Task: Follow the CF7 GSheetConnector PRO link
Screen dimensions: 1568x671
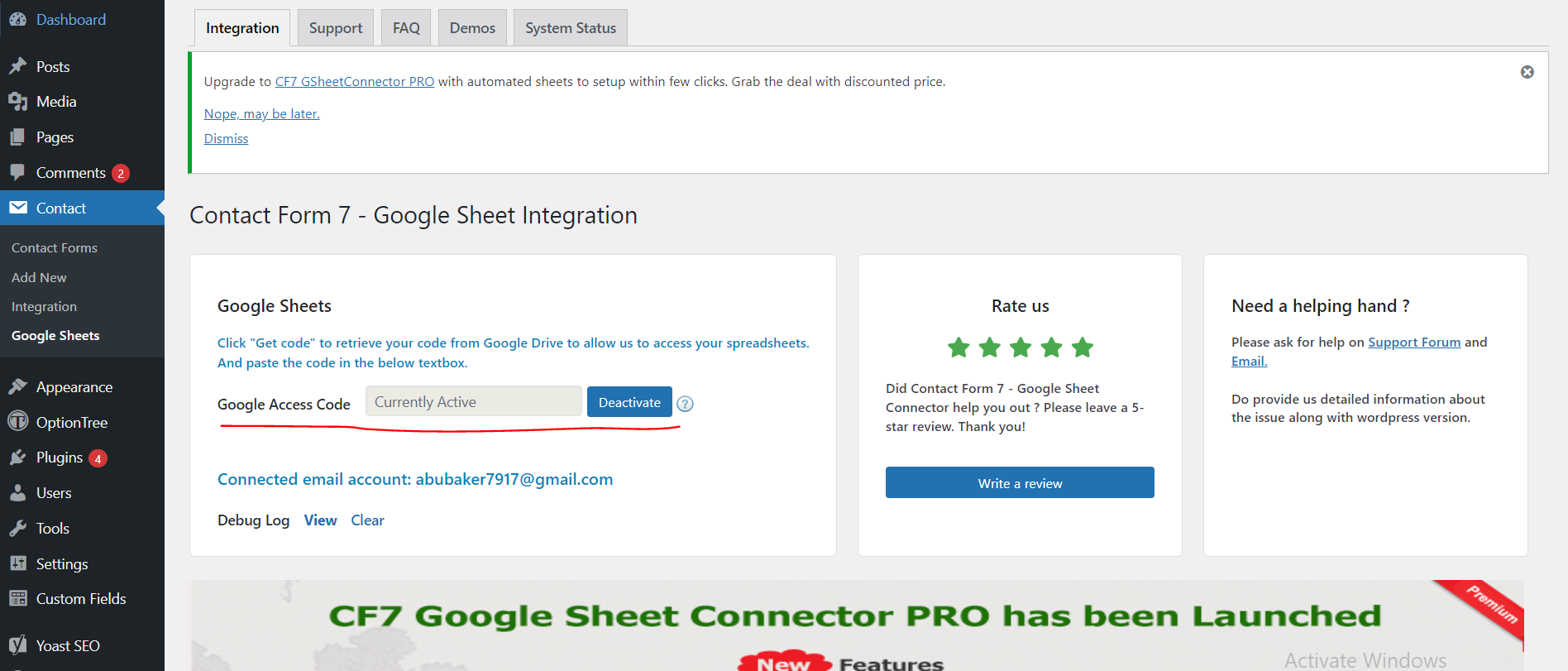Action: pos(355,81)
